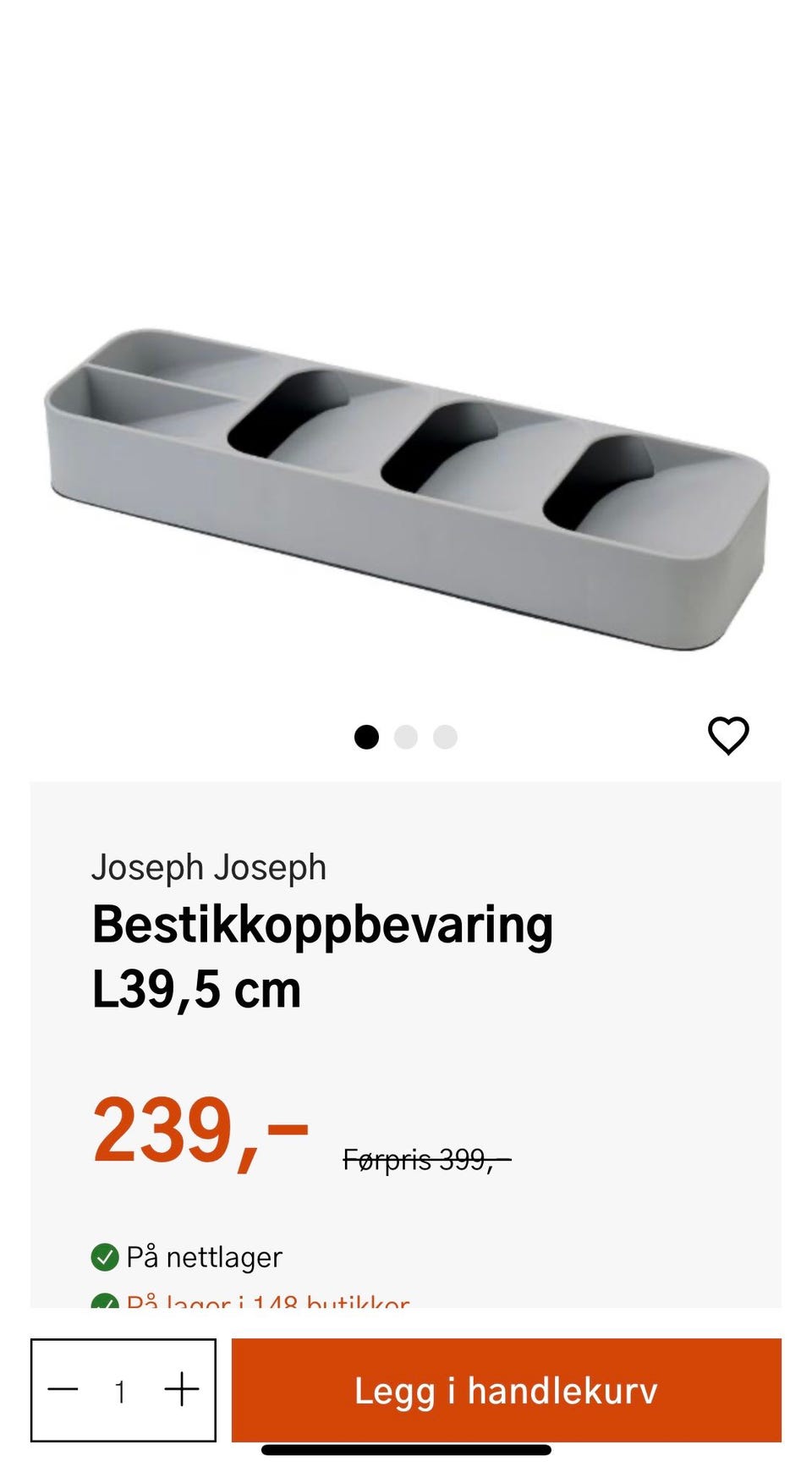This screenshot has height=1472, width=812.
Task: Select the first image carousel dot
Action: coord(366,737)
